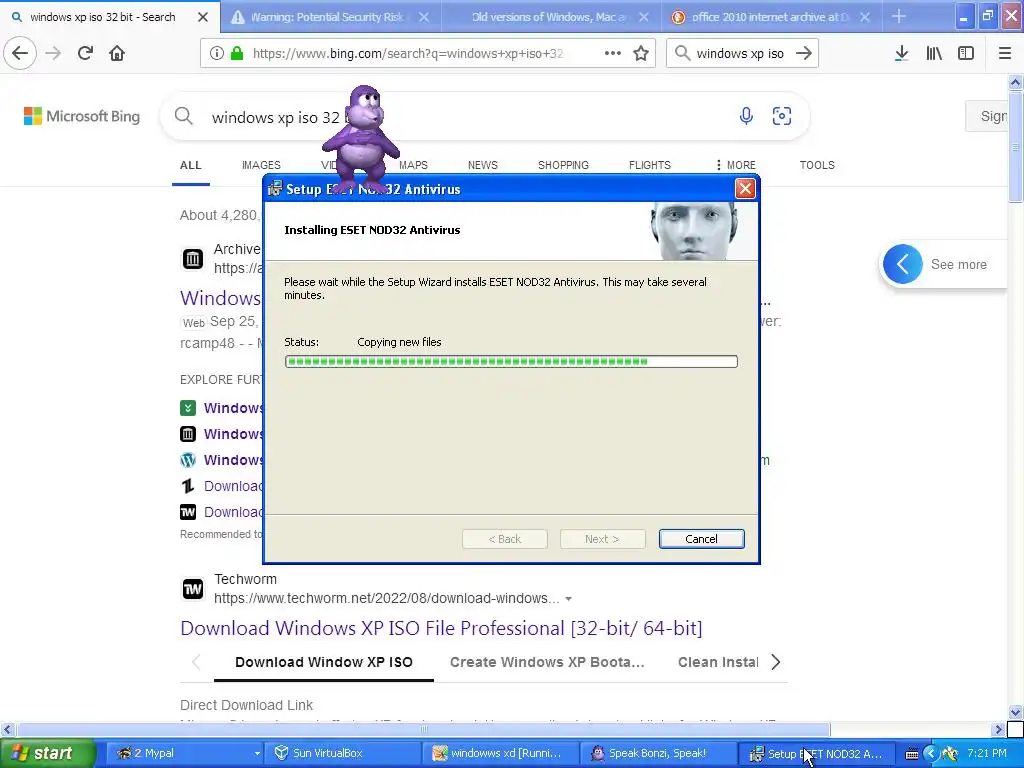This screenshot has height=768, width=1024.
Task: Click See more blue chevron button
Action: click(x=903, y=264)
